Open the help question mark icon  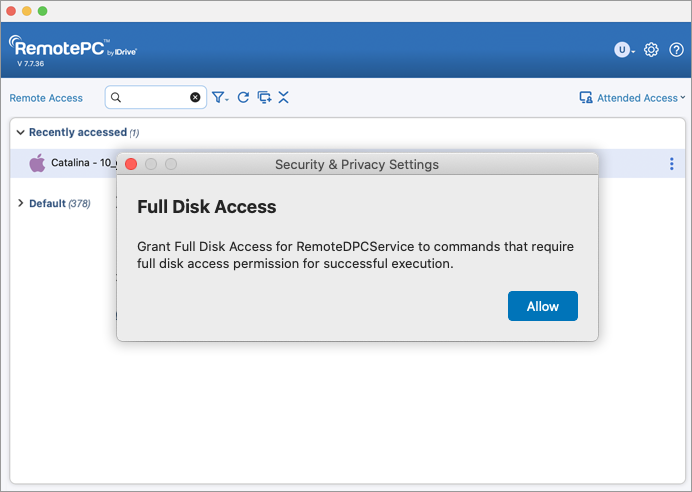[x=676, y=49]
